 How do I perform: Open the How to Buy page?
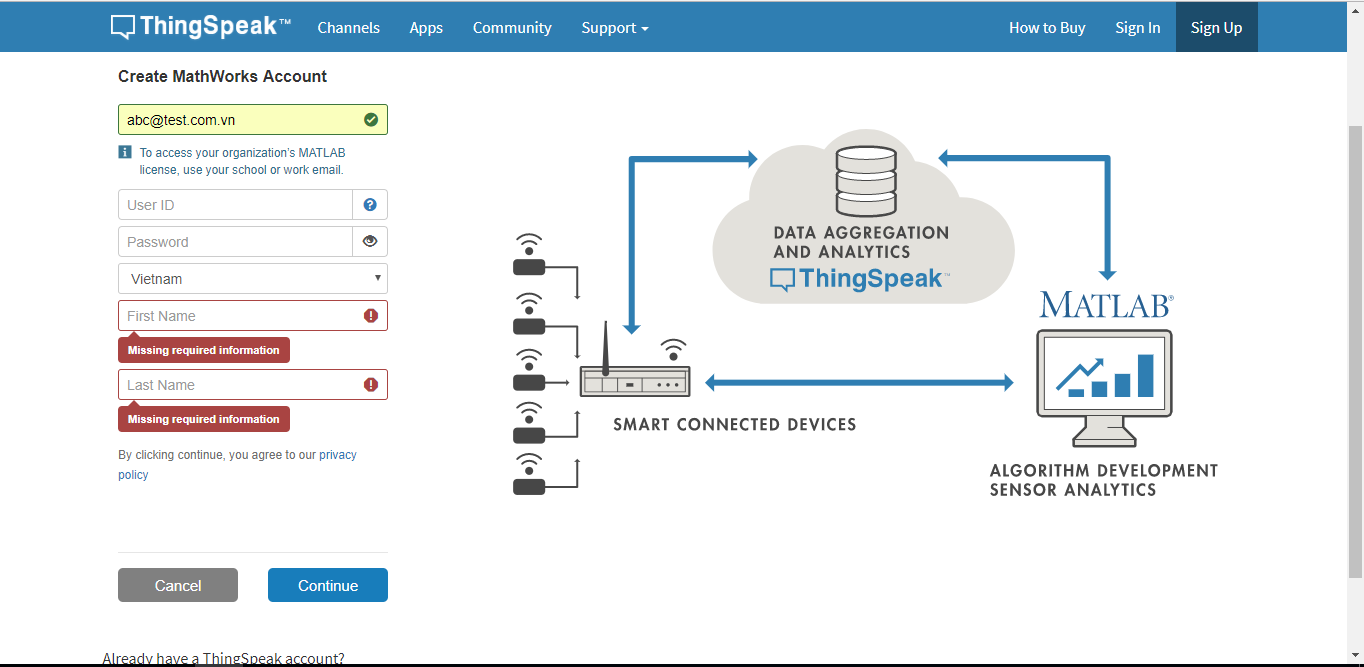point(1047,28)
